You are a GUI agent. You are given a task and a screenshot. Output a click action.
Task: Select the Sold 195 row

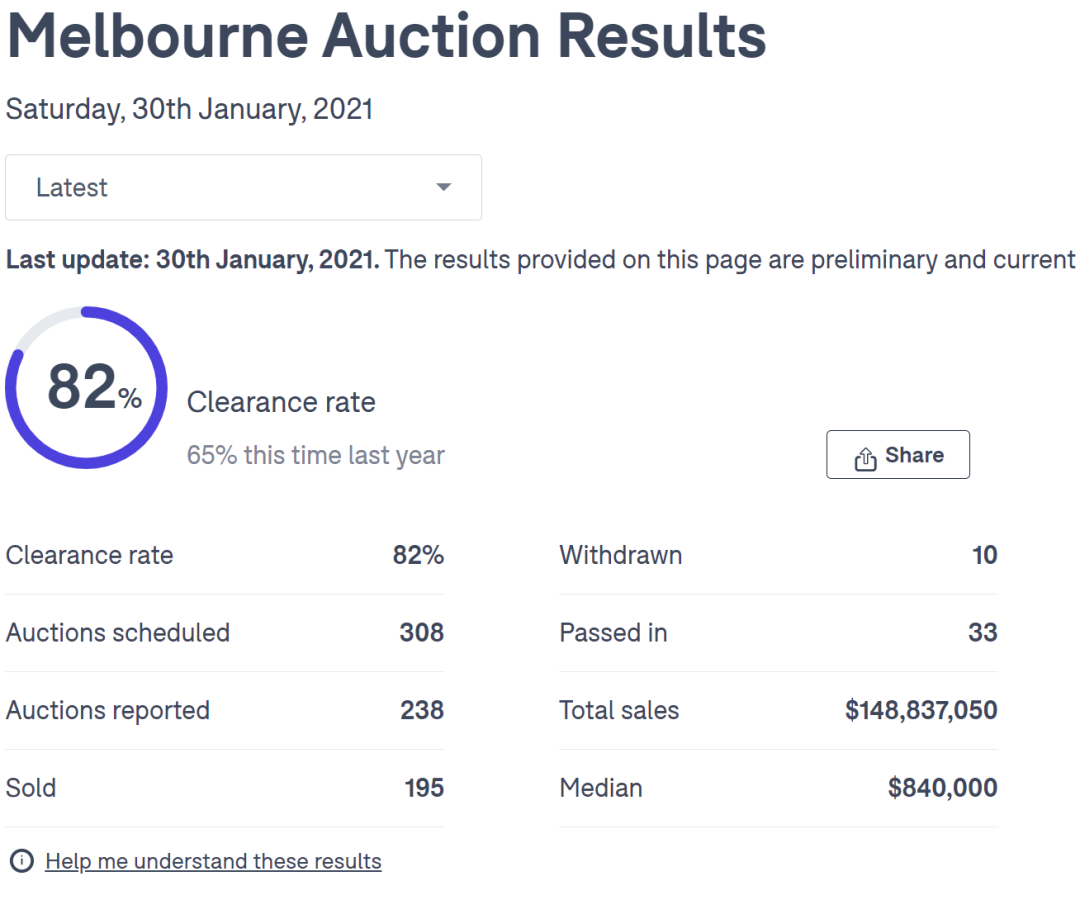225,788
